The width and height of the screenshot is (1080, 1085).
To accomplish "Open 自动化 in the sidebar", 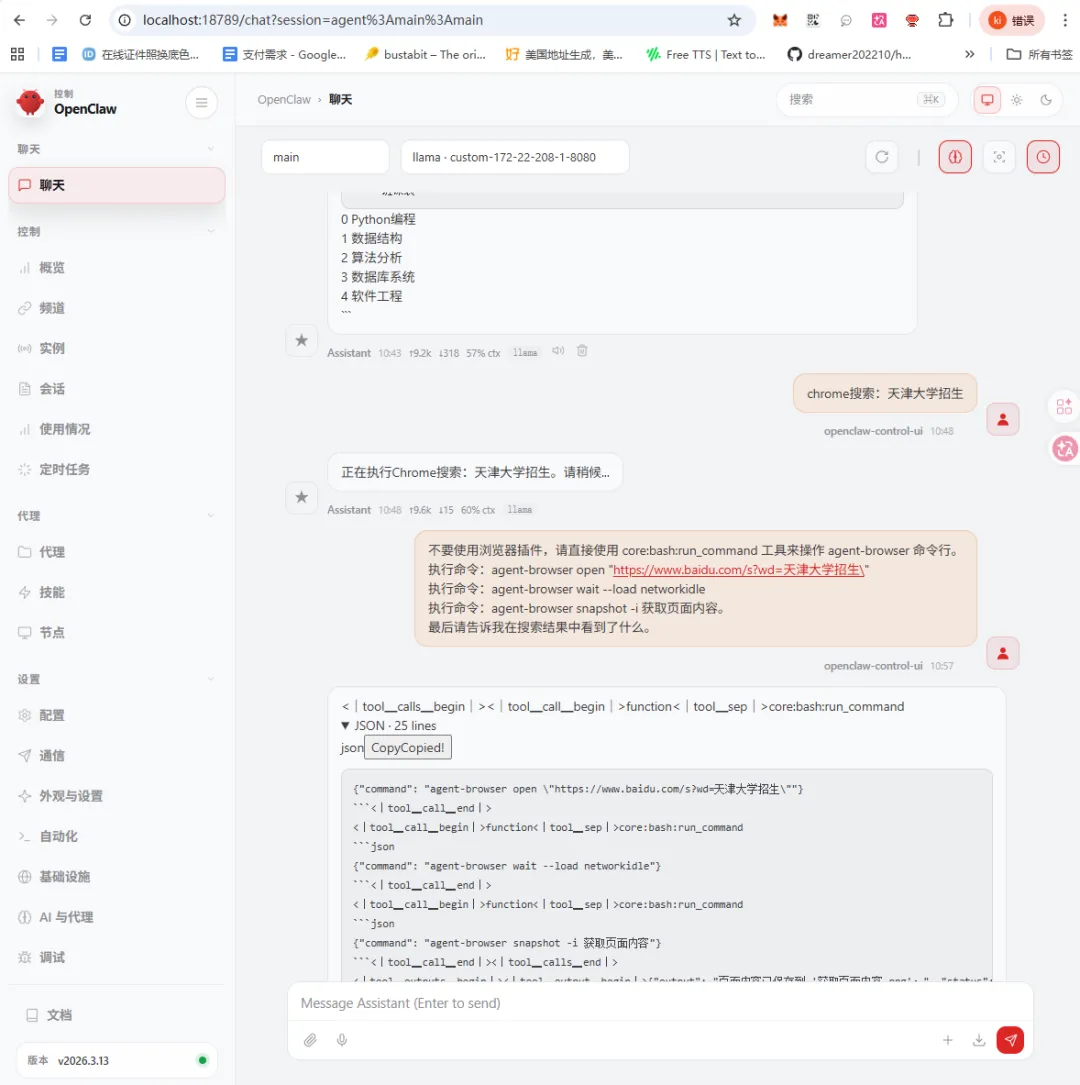I will coord(117,836).
